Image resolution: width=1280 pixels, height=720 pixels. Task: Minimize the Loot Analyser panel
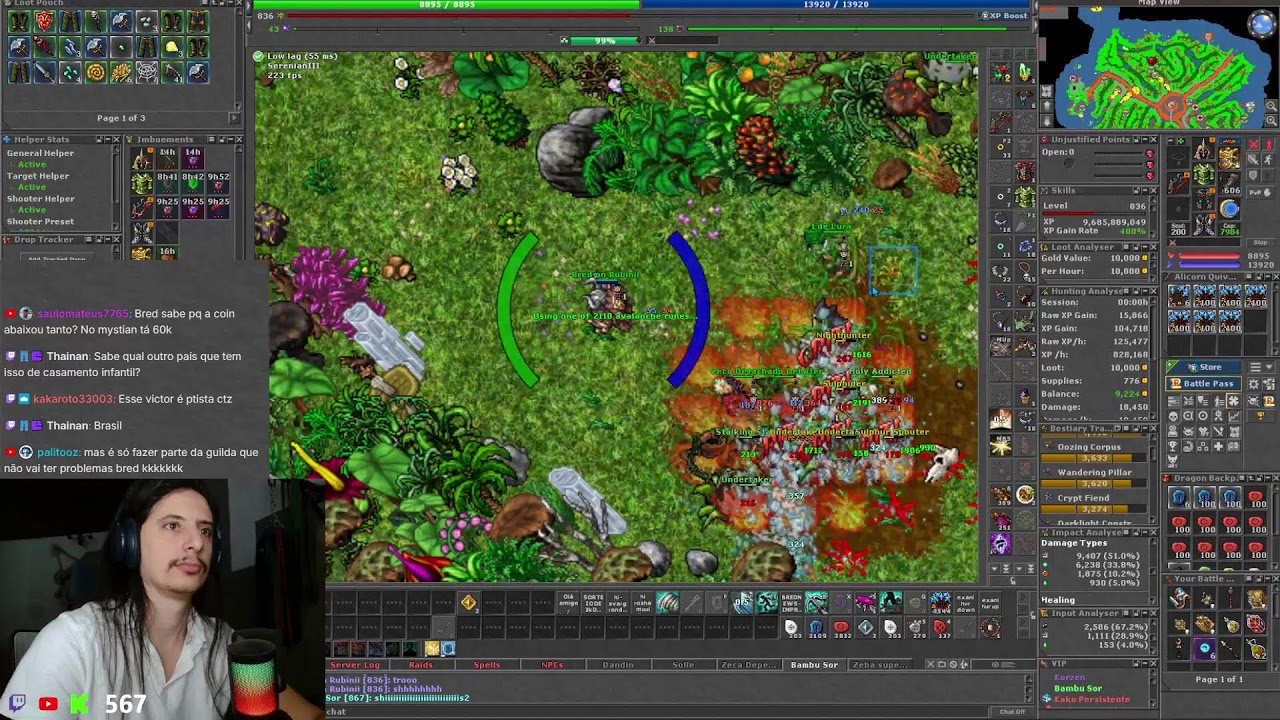coord(1143,247)
